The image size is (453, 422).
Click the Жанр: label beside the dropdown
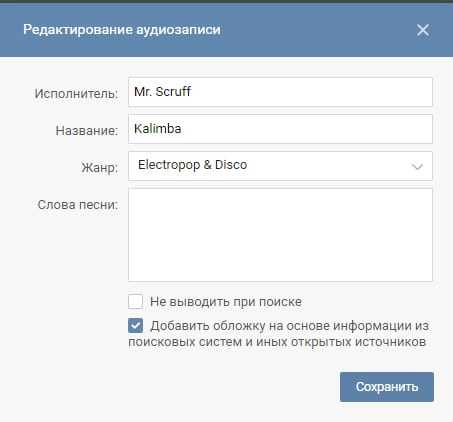100,167
